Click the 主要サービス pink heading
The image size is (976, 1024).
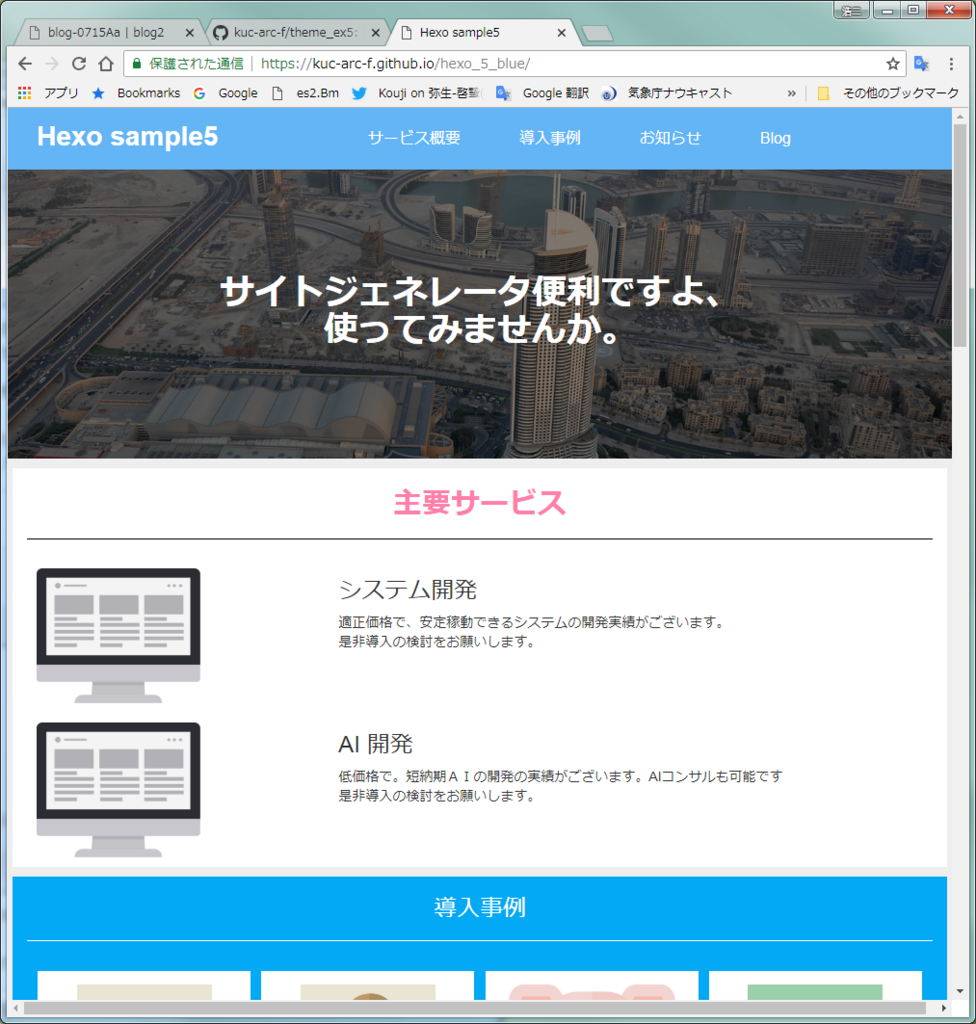(x=480, y=502)
